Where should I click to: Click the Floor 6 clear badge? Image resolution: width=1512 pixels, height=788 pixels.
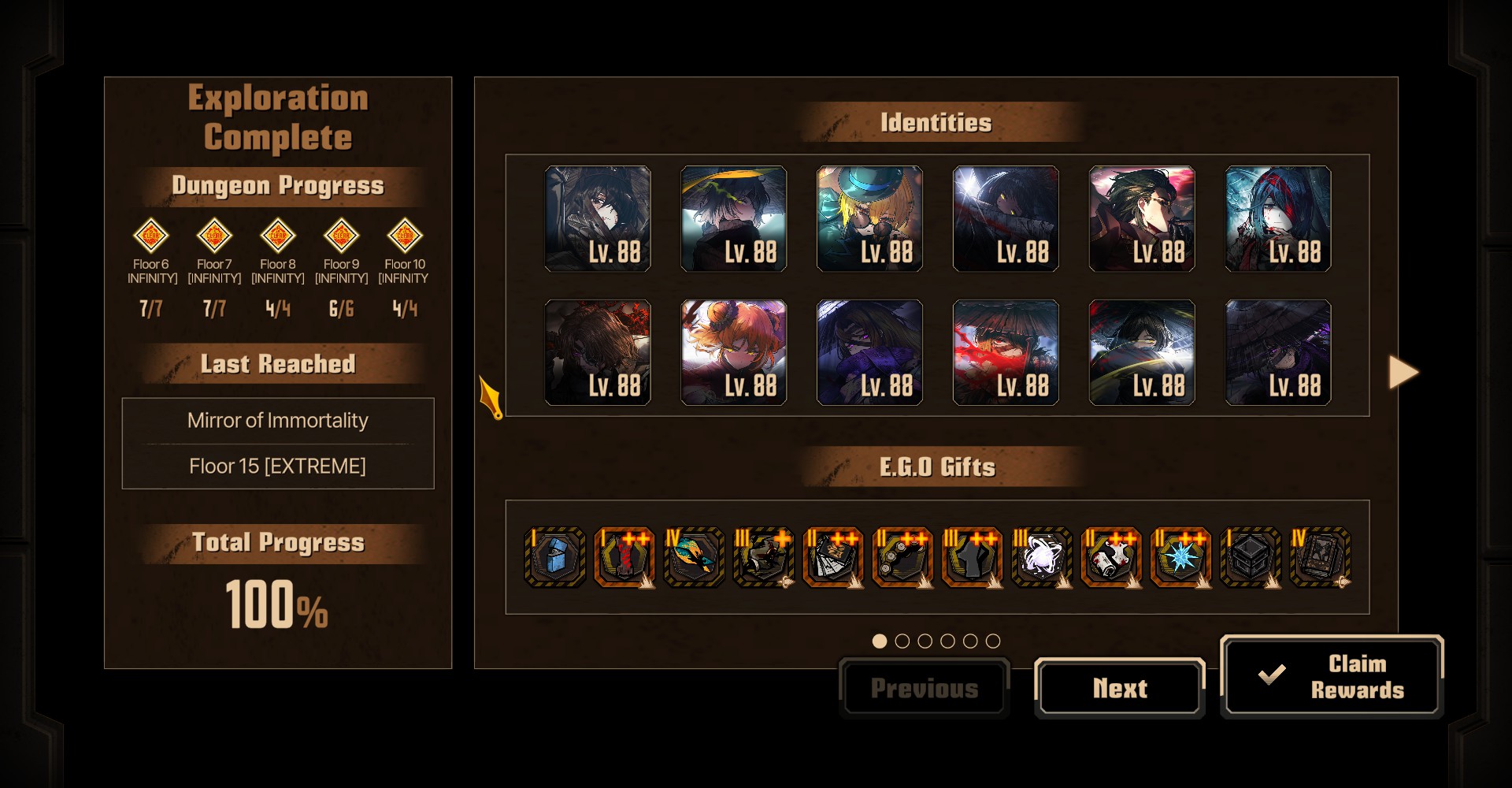coord(150,235)
